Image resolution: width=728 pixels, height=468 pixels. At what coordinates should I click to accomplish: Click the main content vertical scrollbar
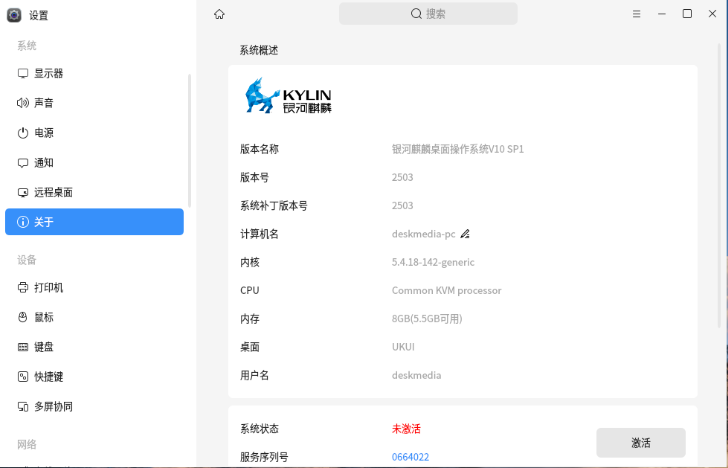click(x=720, y=186)
